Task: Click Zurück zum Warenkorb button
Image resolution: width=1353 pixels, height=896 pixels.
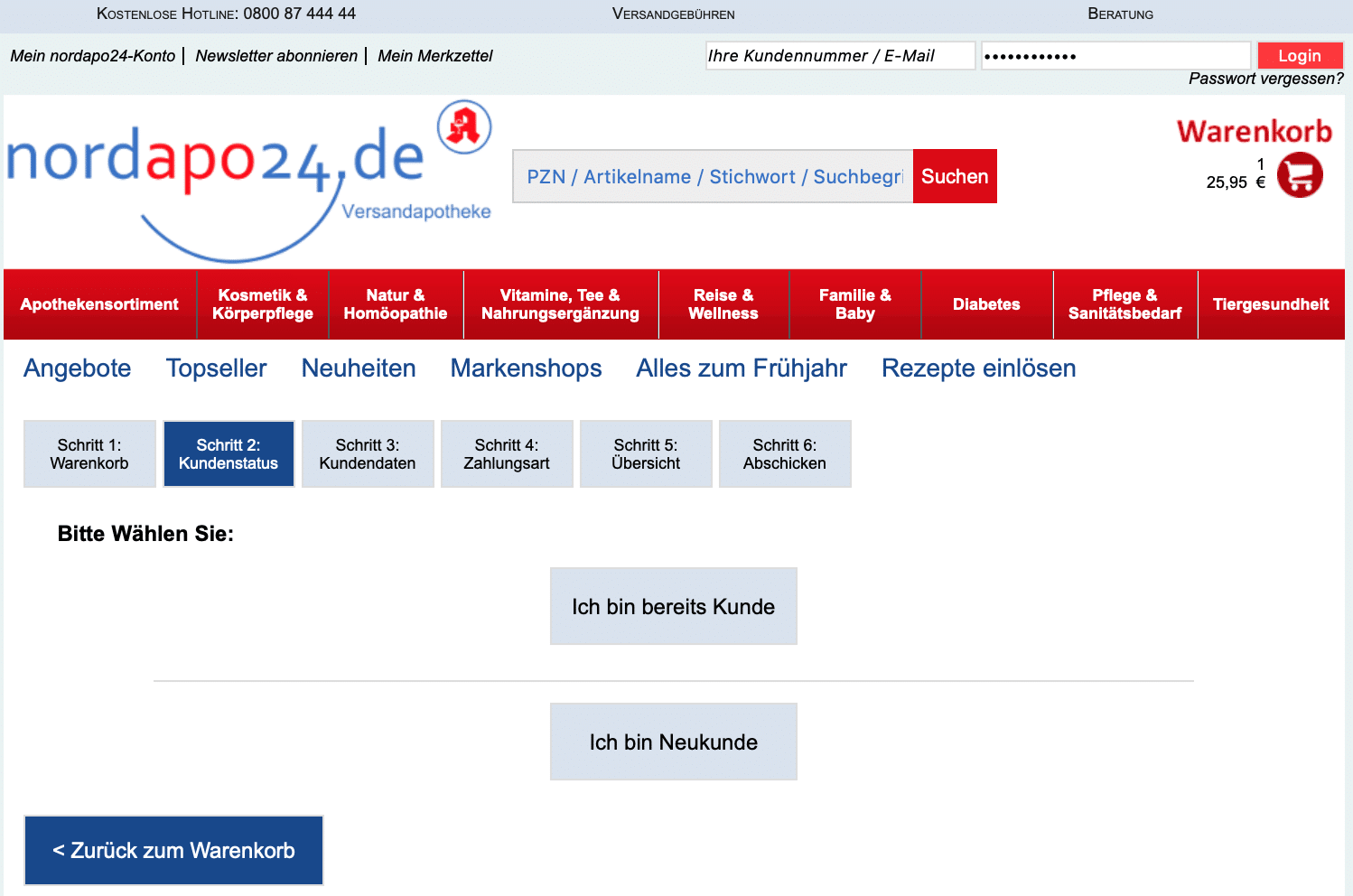Action: click(173, 851)
